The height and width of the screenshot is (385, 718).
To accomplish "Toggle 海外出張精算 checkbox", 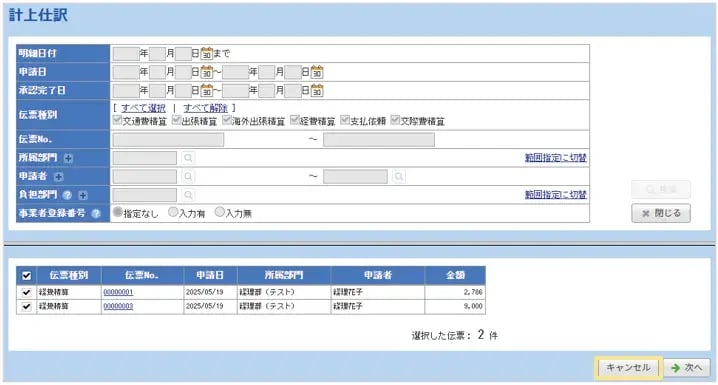I will pos(227,120).
